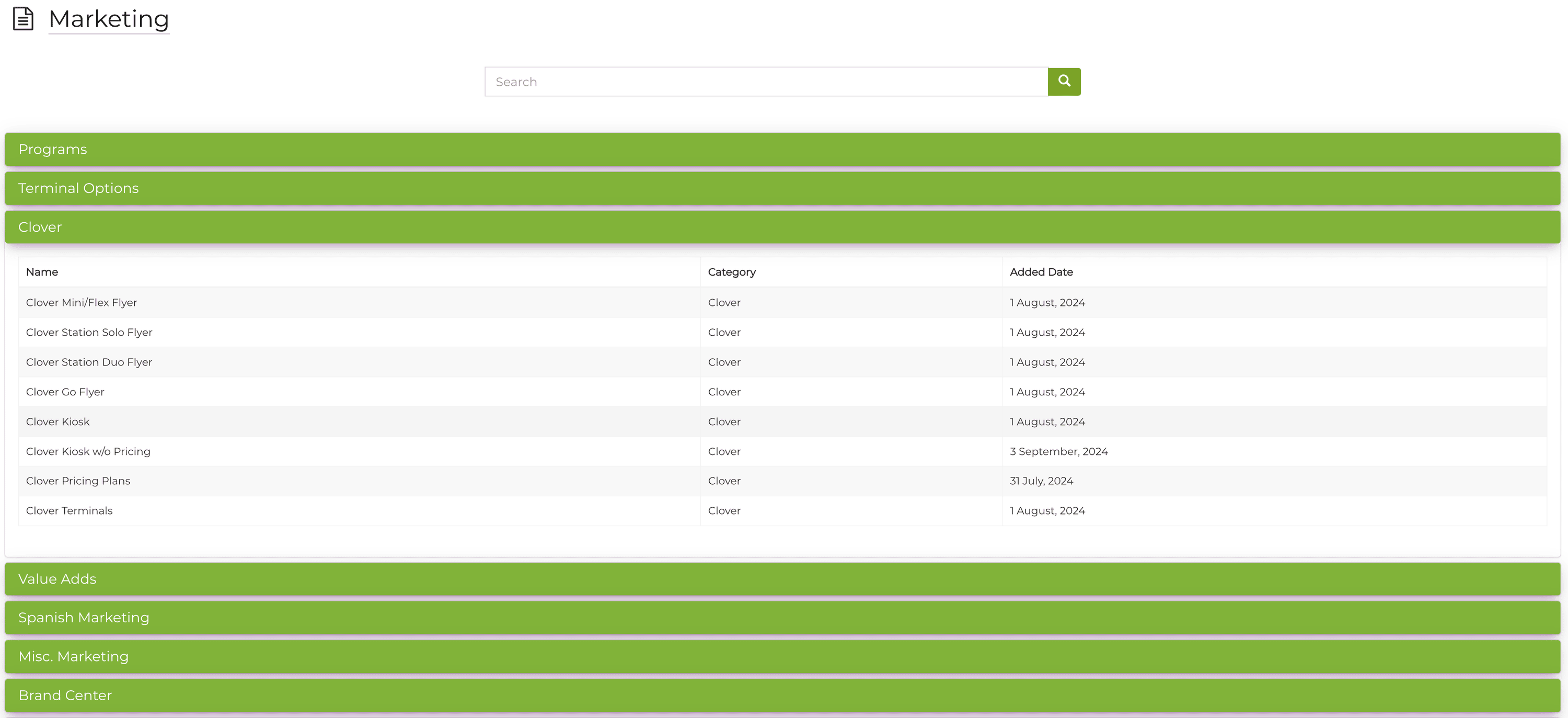Expand the Value Adds section
1568x718 pixels.
(x=783, y=579)
